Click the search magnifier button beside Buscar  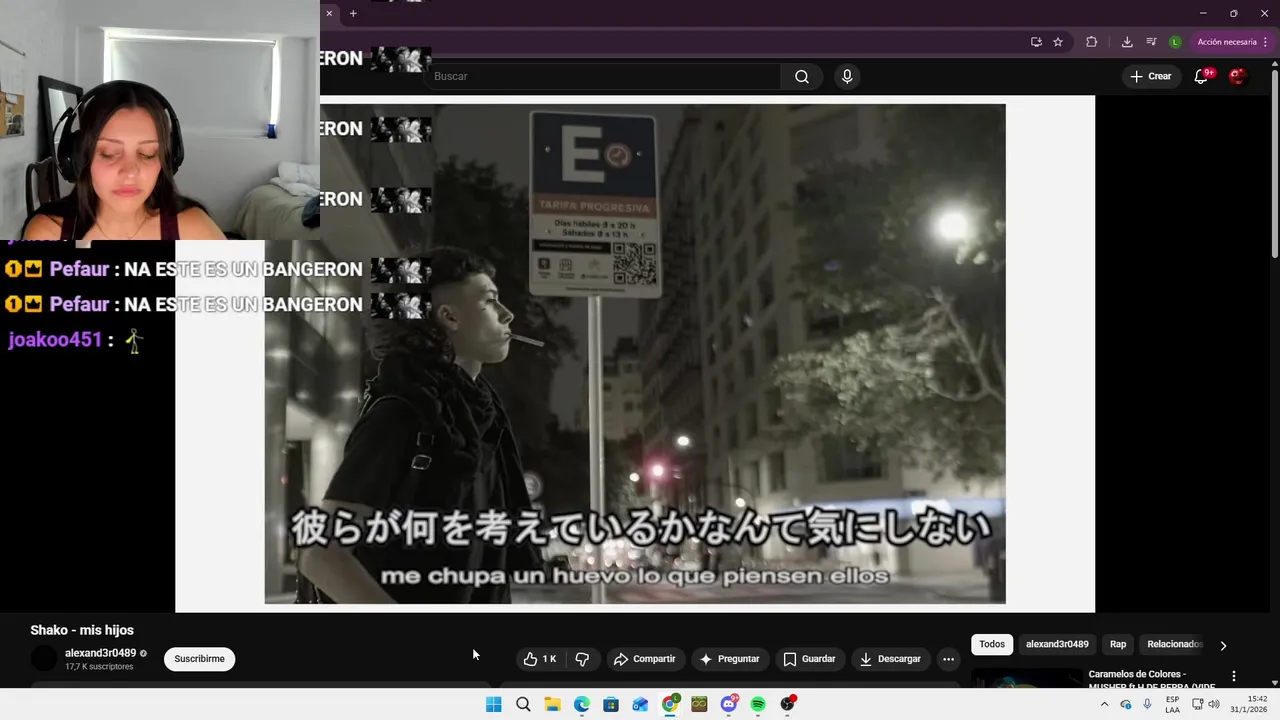(801, 77)
